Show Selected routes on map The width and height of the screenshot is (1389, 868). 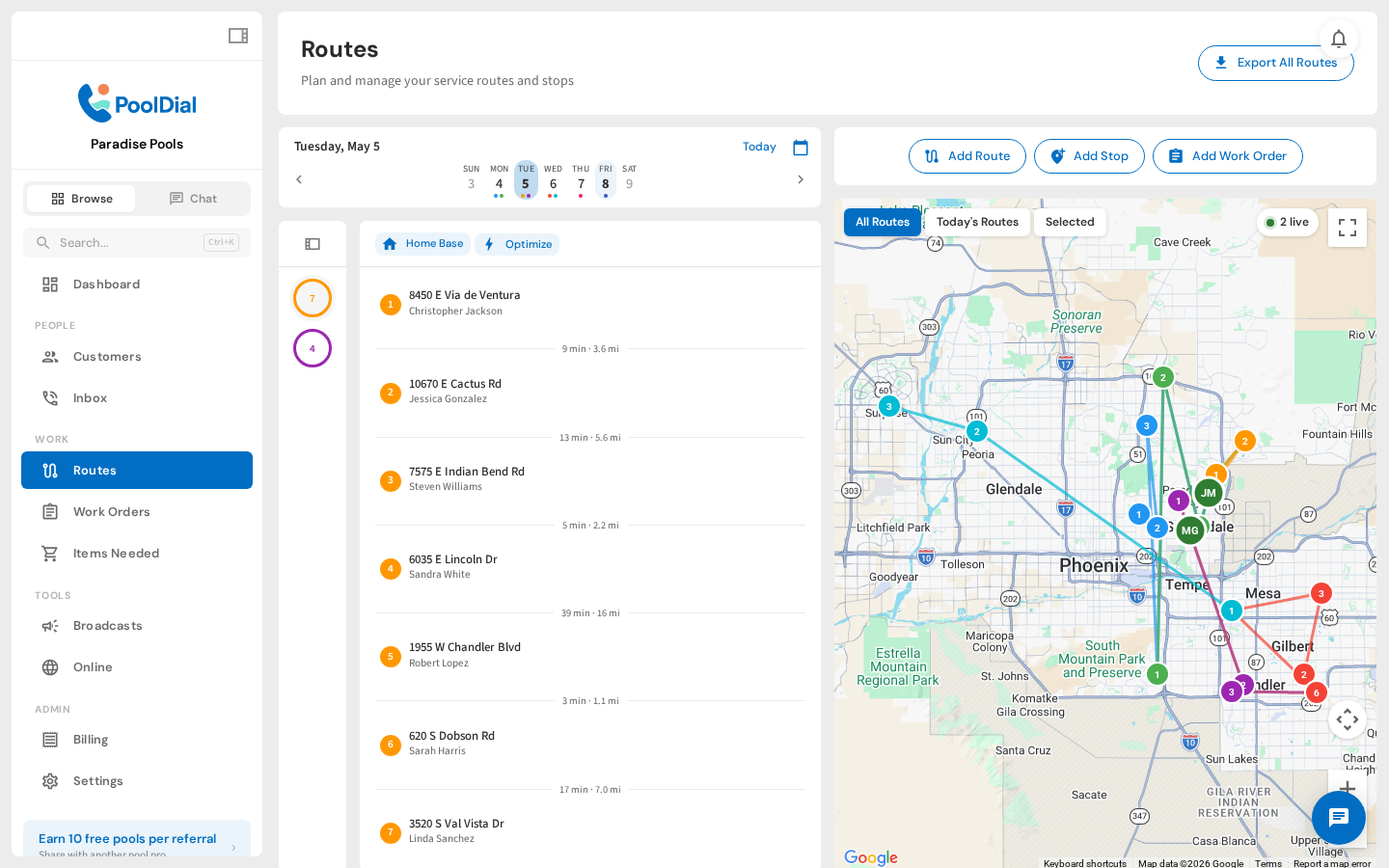pos(1070,222)
